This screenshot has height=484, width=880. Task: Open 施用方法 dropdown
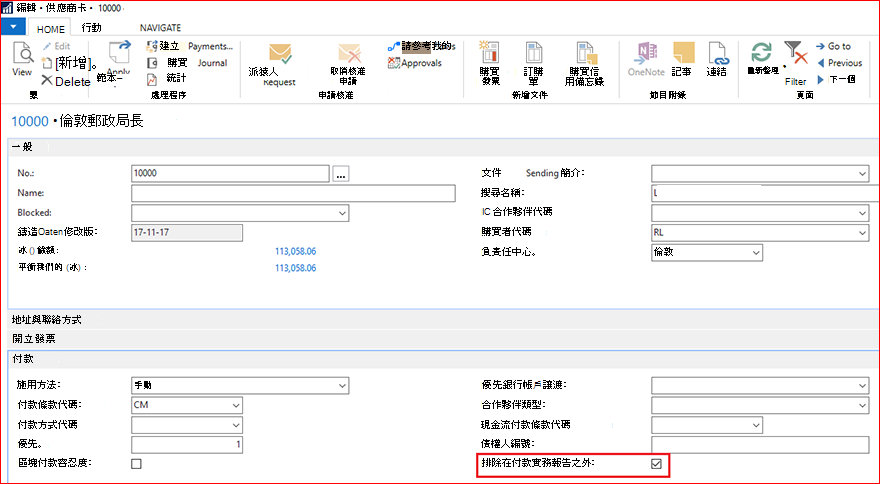[x=342, y=386]
